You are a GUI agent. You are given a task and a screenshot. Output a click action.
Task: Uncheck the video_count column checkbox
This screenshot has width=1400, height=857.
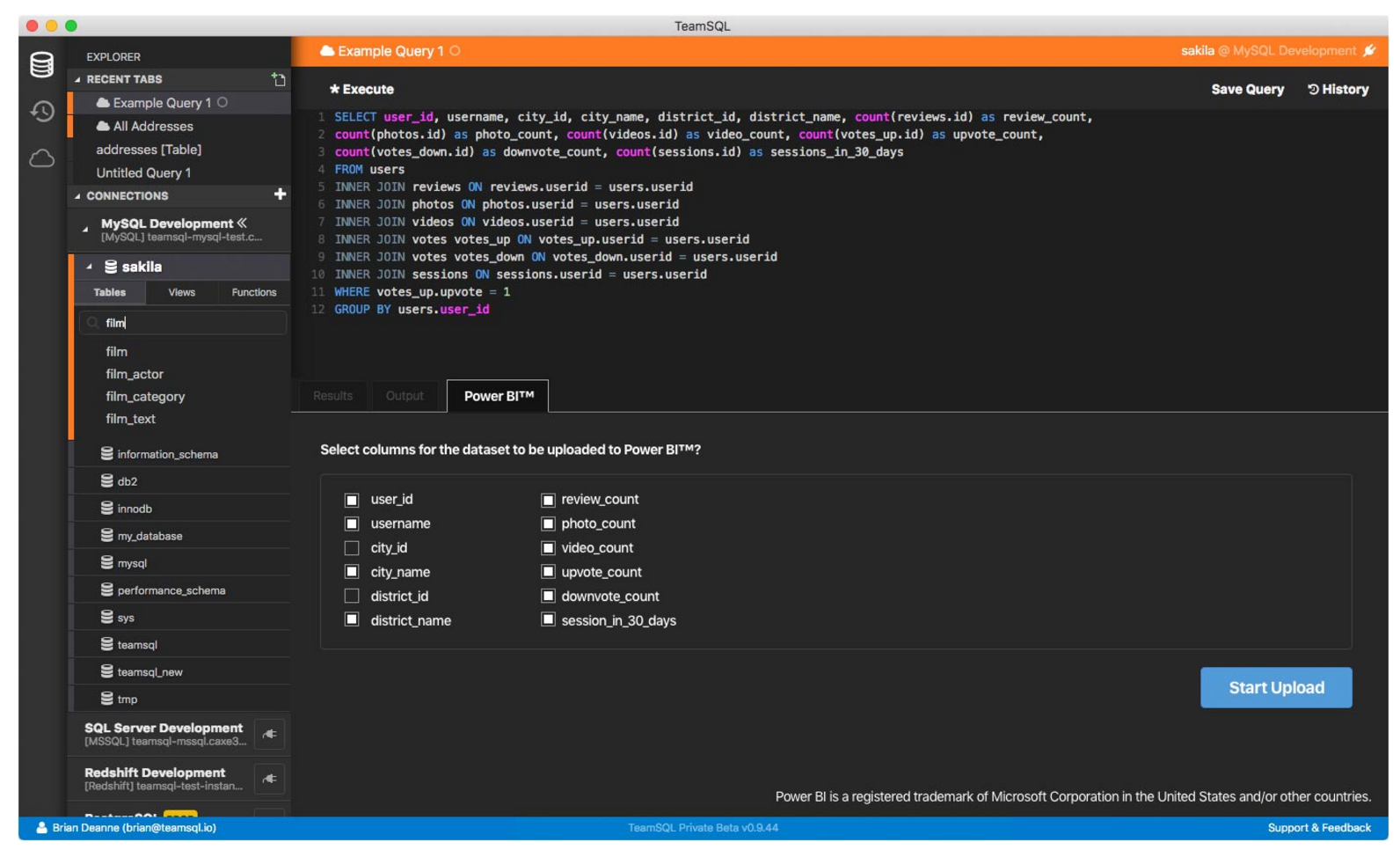(548, 548)
